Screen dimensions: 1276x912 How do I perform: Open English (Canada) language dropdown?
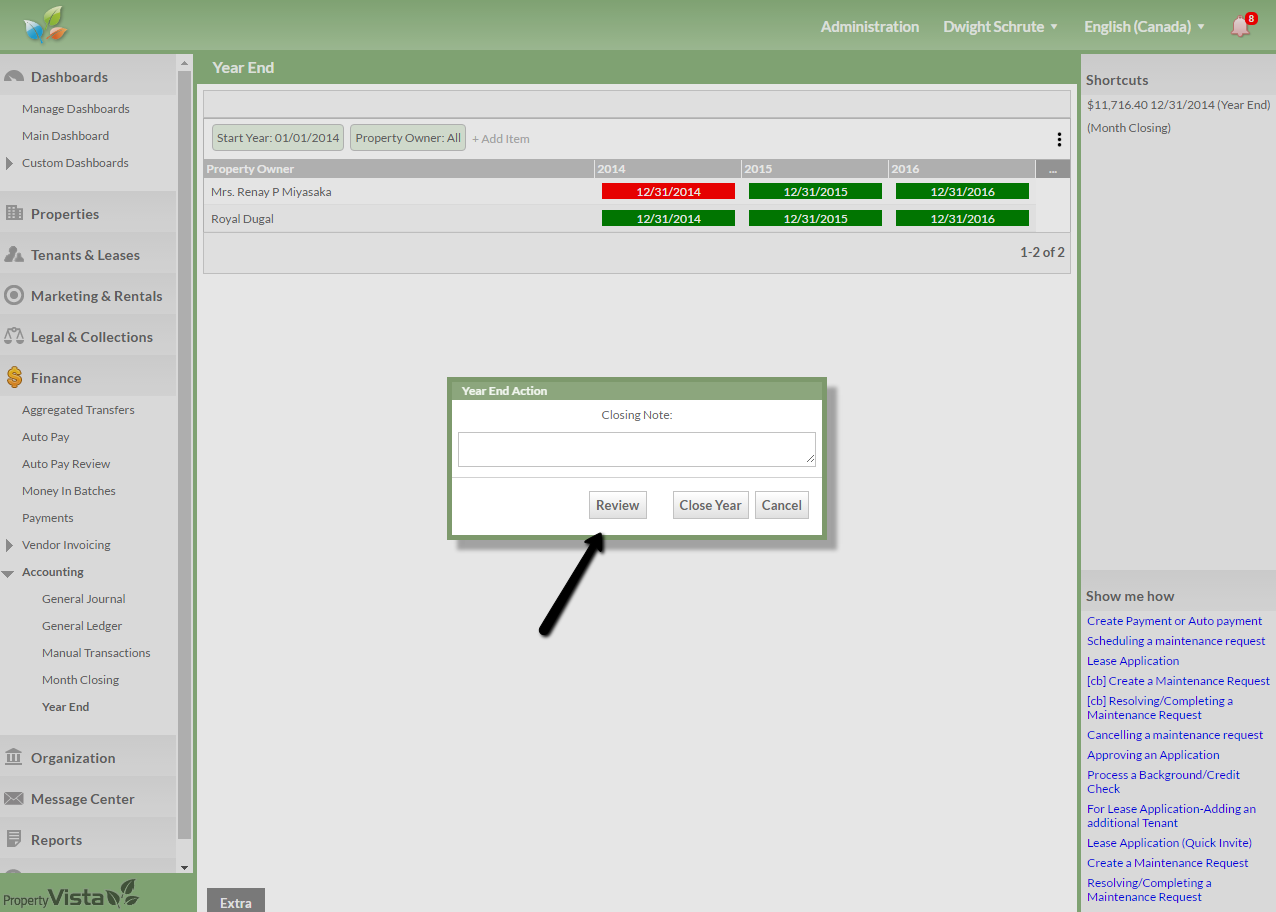tap(1144, 27)
